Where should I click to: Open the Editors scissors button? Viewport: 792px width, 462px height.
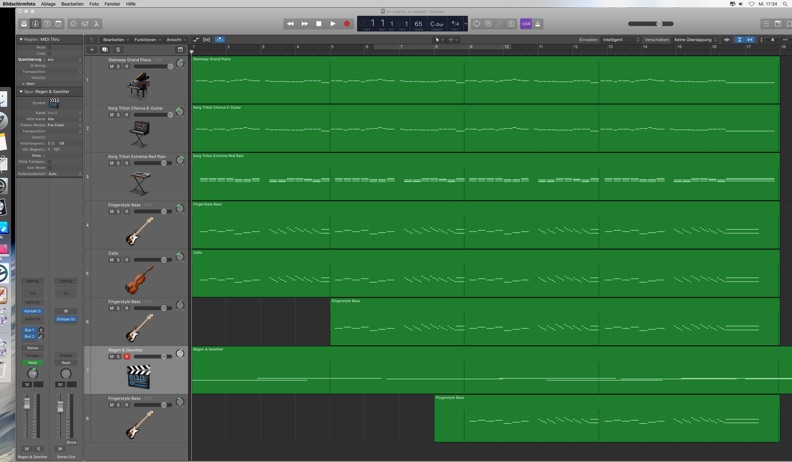pyautogui.click(x=96, y=24)
